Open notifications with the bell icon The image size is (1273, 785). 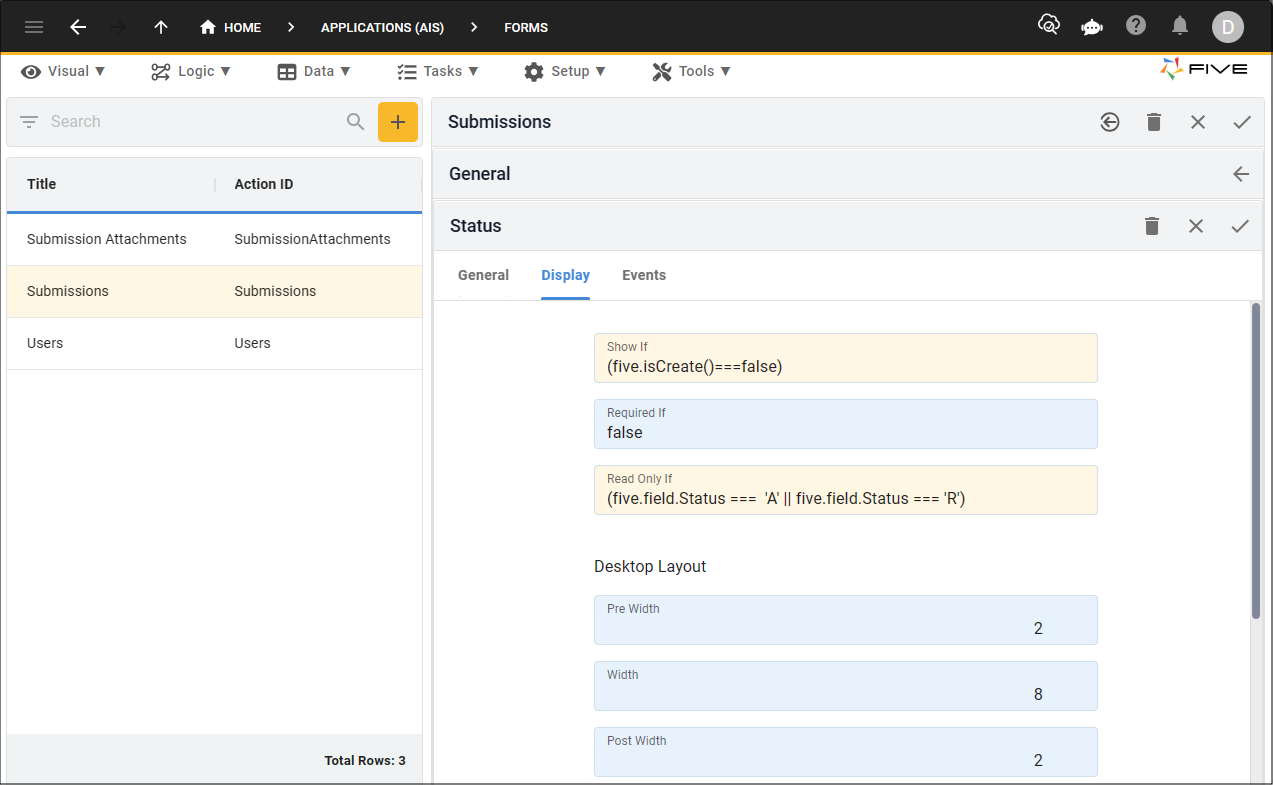point(1179,27)
